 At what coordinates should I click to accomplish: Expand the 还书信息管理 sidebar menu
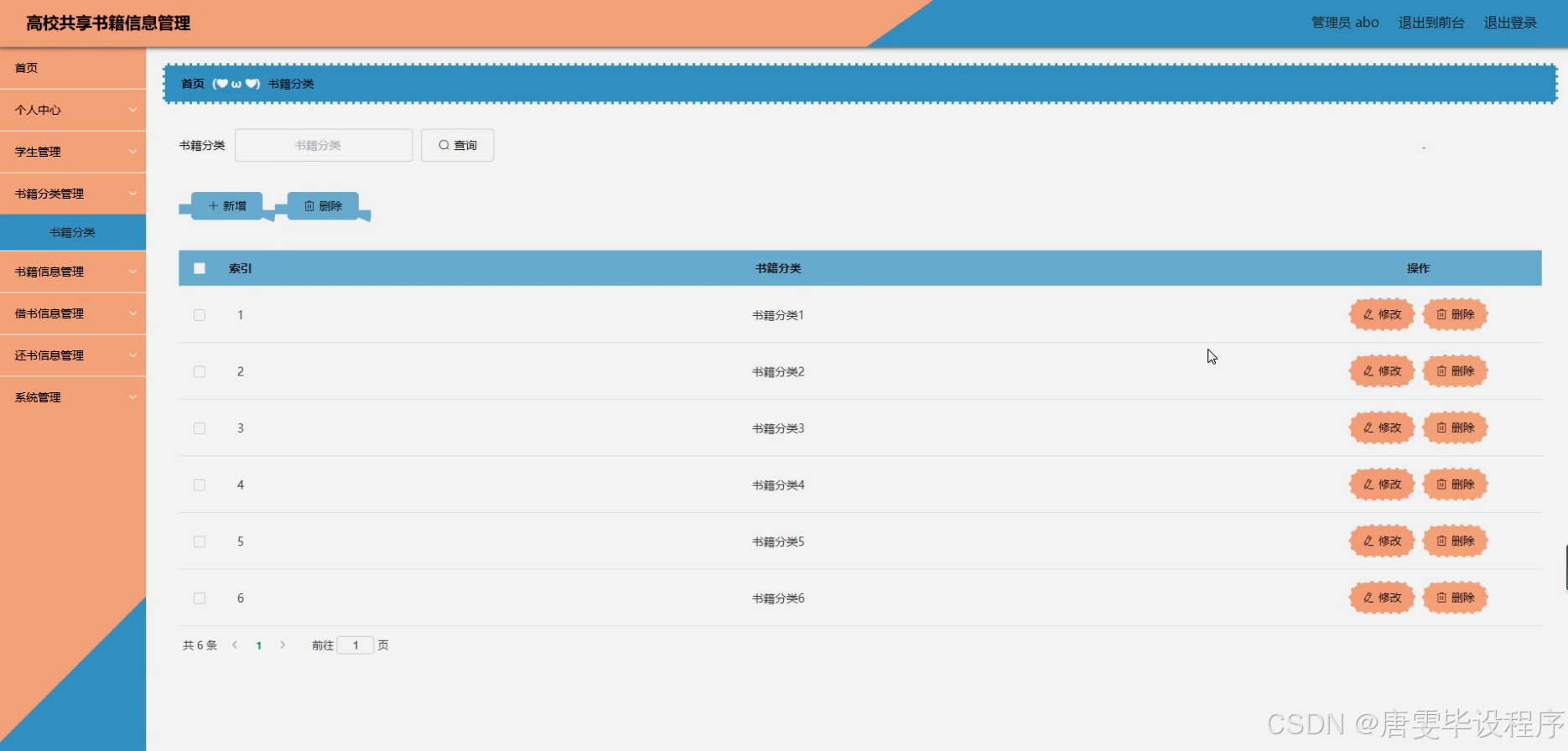[x=73, y=355]
